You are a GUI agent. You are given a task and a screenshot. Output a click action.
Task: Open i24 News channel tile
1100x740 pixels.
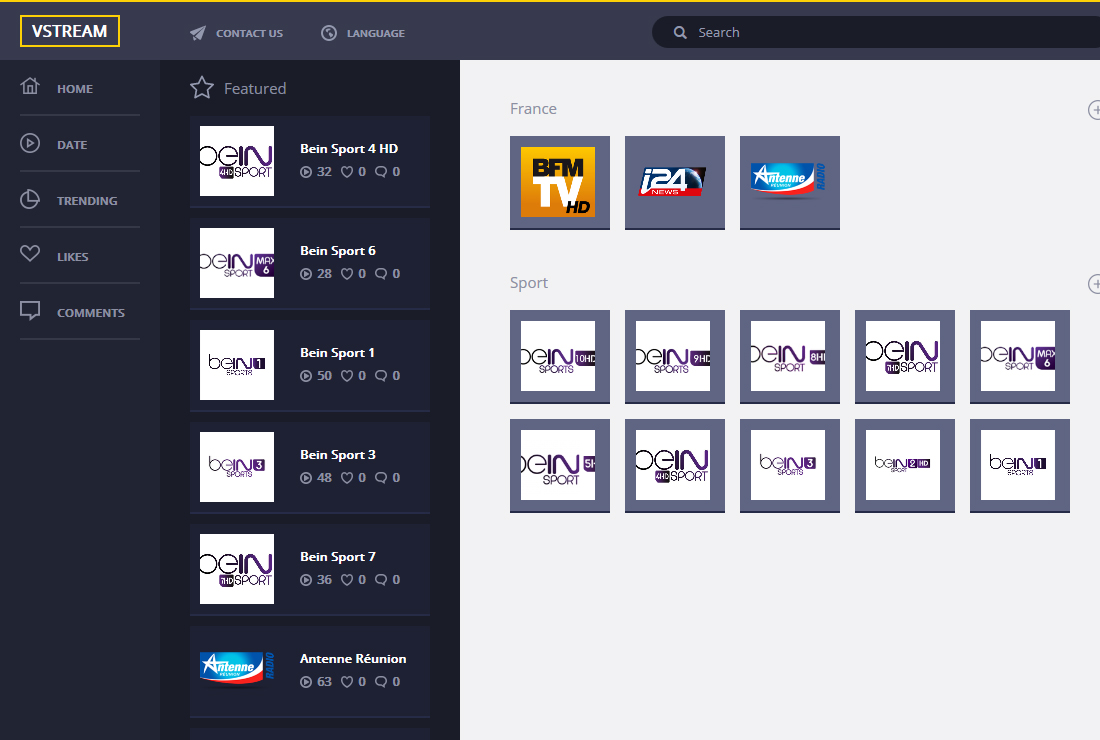pyautogui.click(x=675, y=182)
